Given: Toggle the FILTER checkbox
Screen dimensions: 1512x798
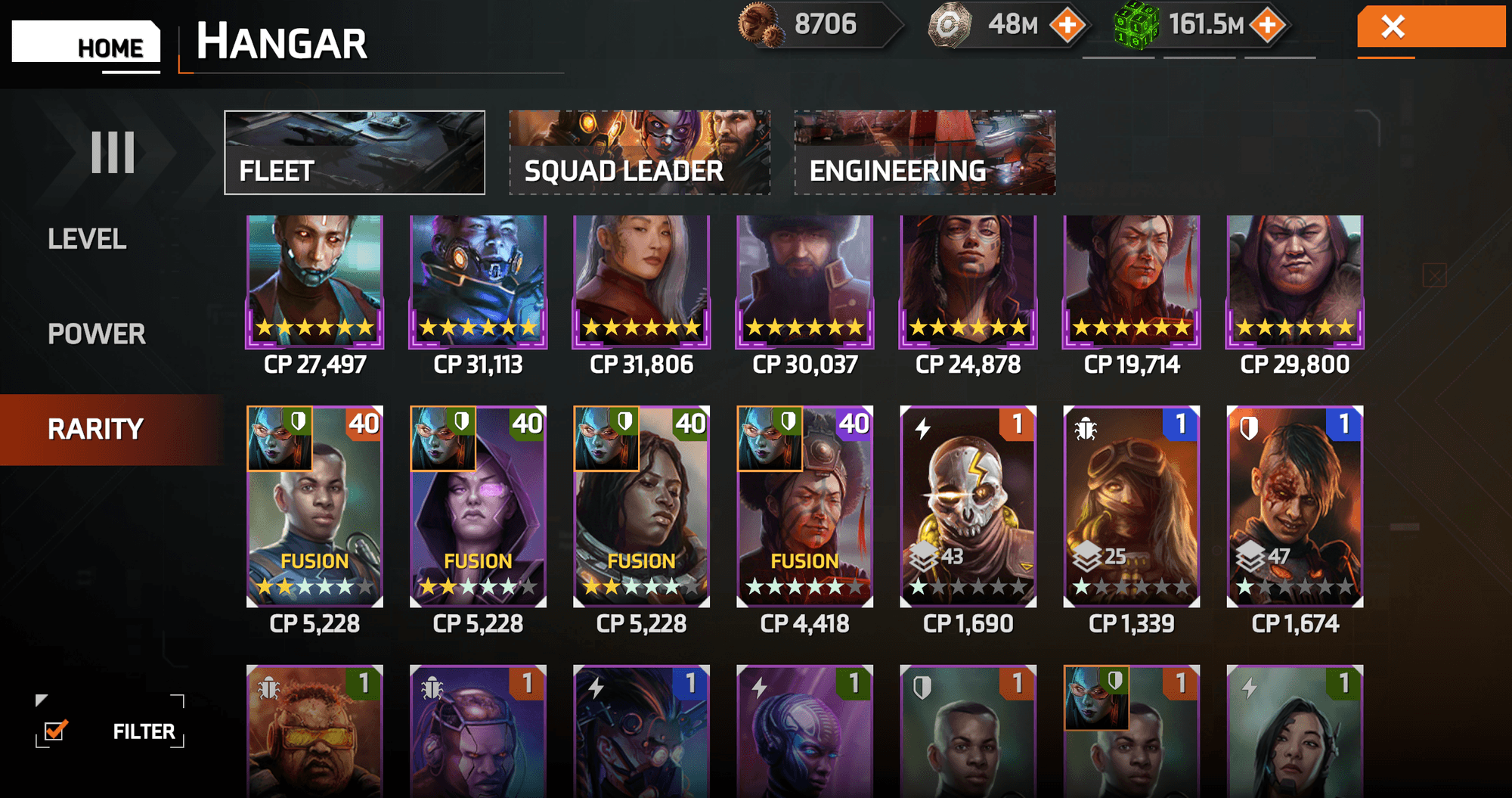Looking at the screenshot, I should (x=56, y=731).
